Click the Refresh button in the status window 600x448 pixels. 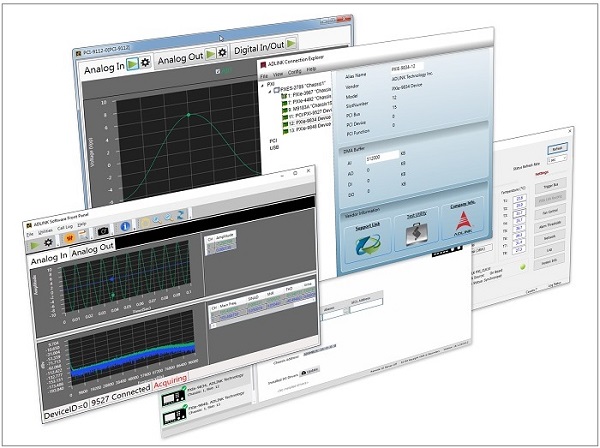coord(559,149)
